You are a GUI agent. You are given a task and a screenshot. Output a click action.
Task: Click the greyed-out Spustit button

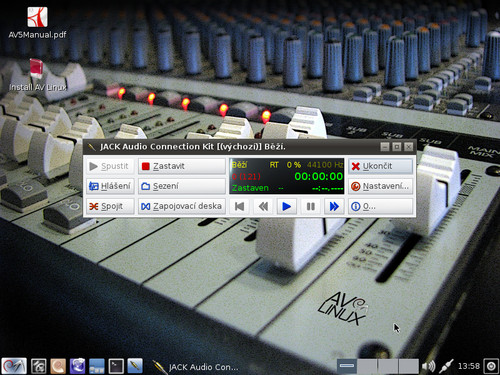tap(110, 166)
